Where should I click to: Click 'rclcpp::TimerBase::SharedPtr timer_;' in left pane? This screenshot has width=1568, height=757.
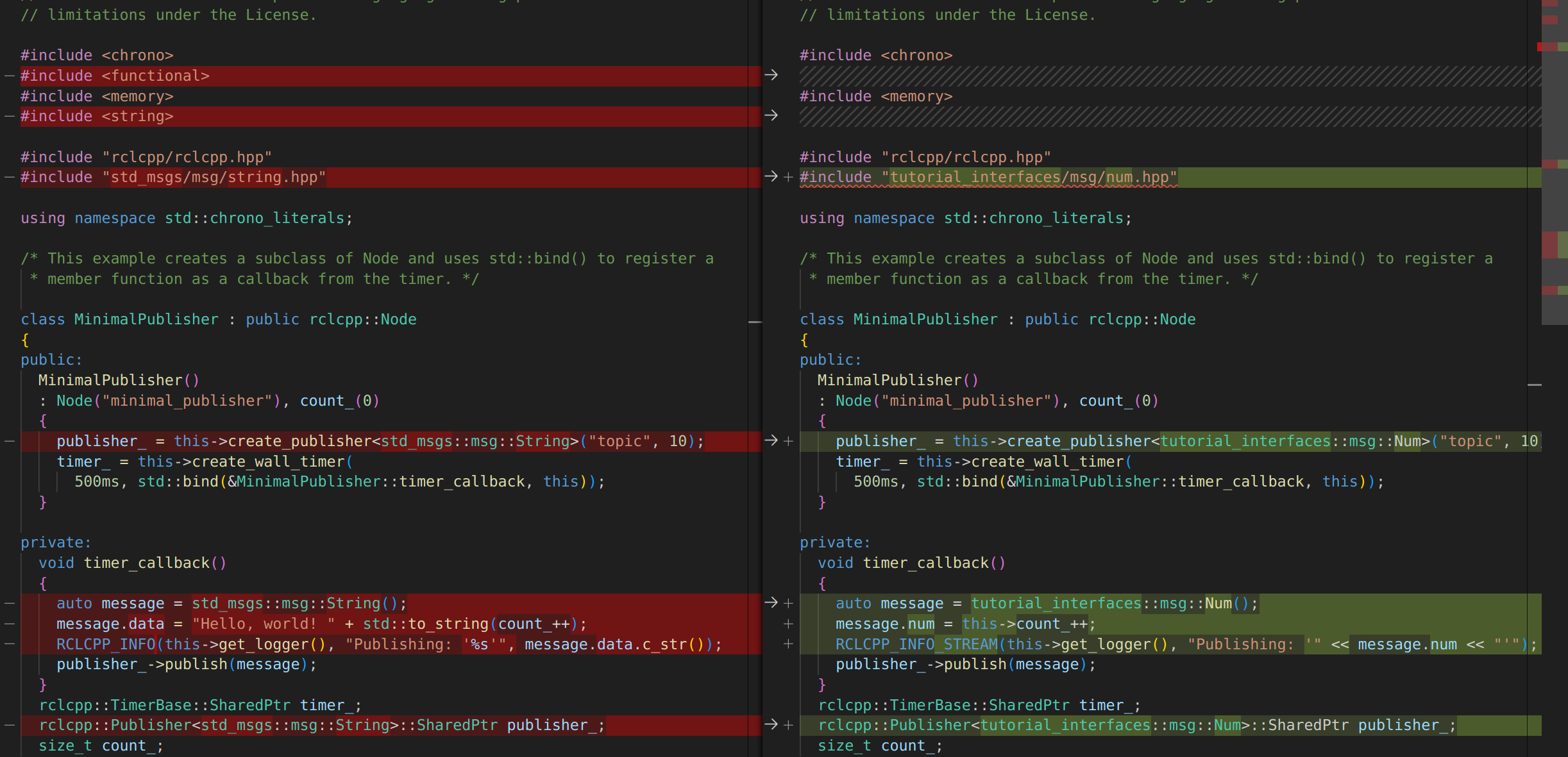coord(200,705)
